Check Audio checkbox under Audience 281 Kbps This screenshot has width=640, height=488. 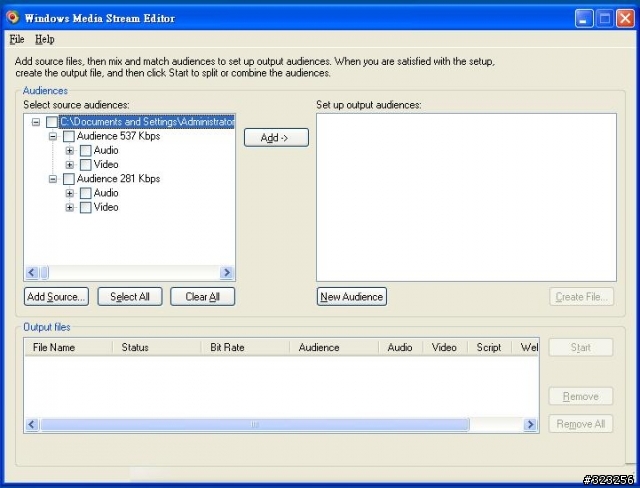point(85,193)
